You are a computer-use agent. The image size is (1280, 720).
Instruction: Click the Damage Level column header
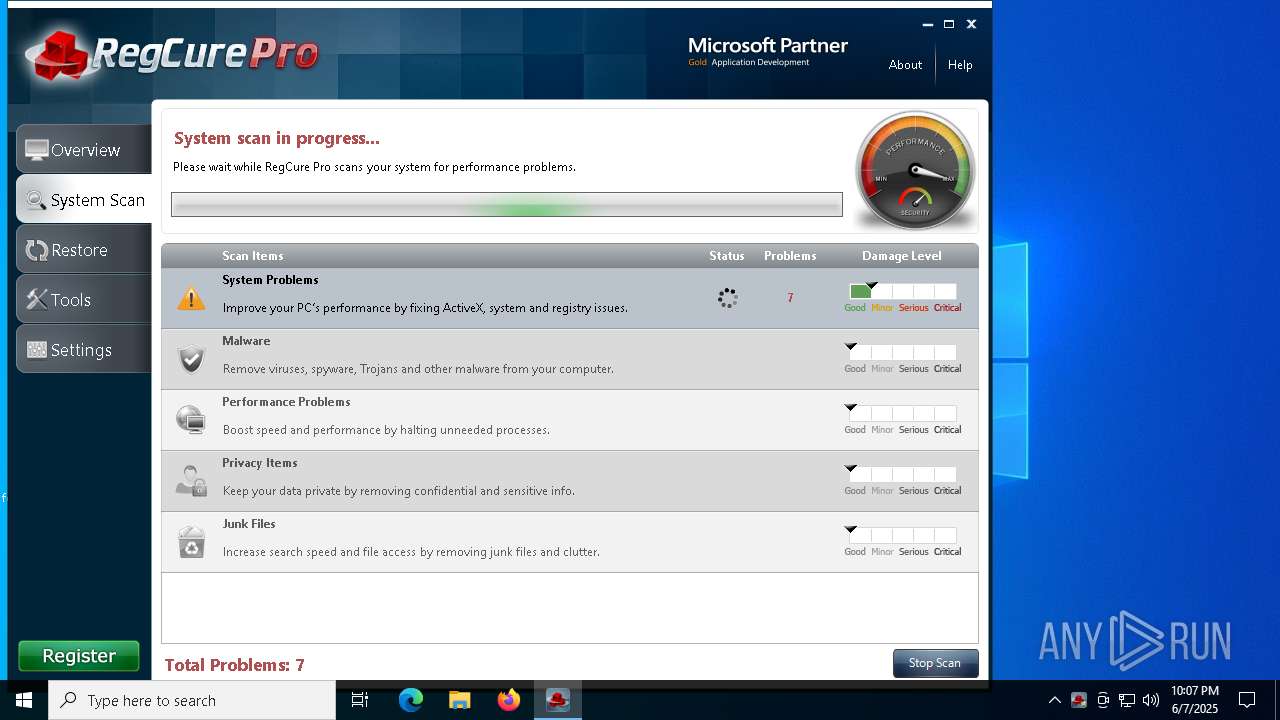coord(902,256)
